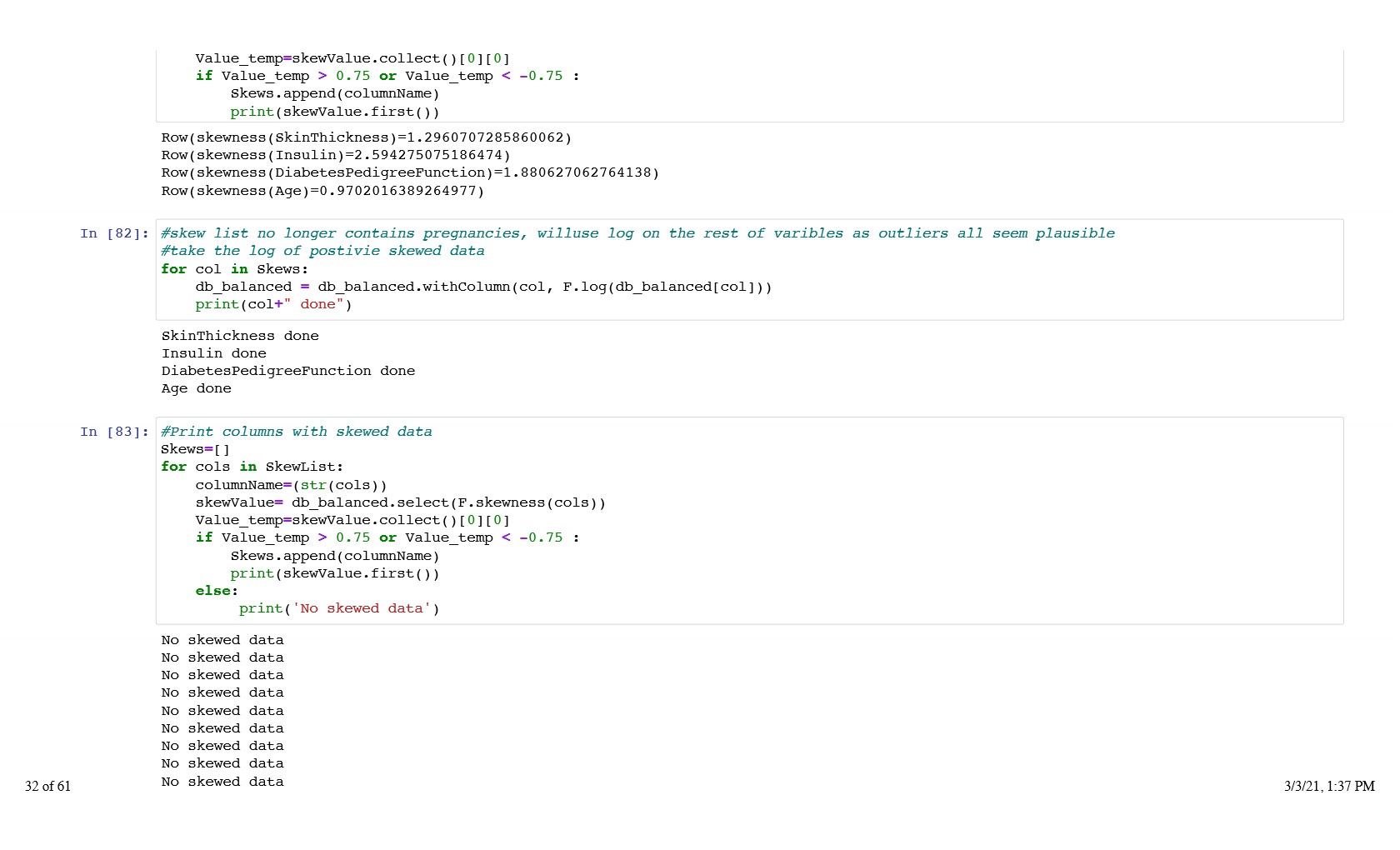Viewport: 1400px width, 850px height.
Task: Click the 'Skews=[]' line in cell 83
Action: (x=195, y=449)
